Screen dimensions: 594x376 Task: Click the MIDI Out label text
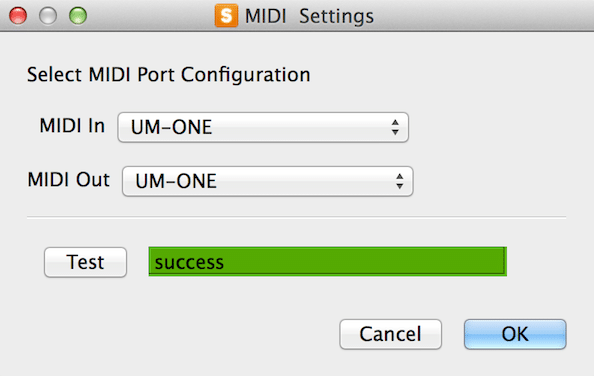[69, 179]
